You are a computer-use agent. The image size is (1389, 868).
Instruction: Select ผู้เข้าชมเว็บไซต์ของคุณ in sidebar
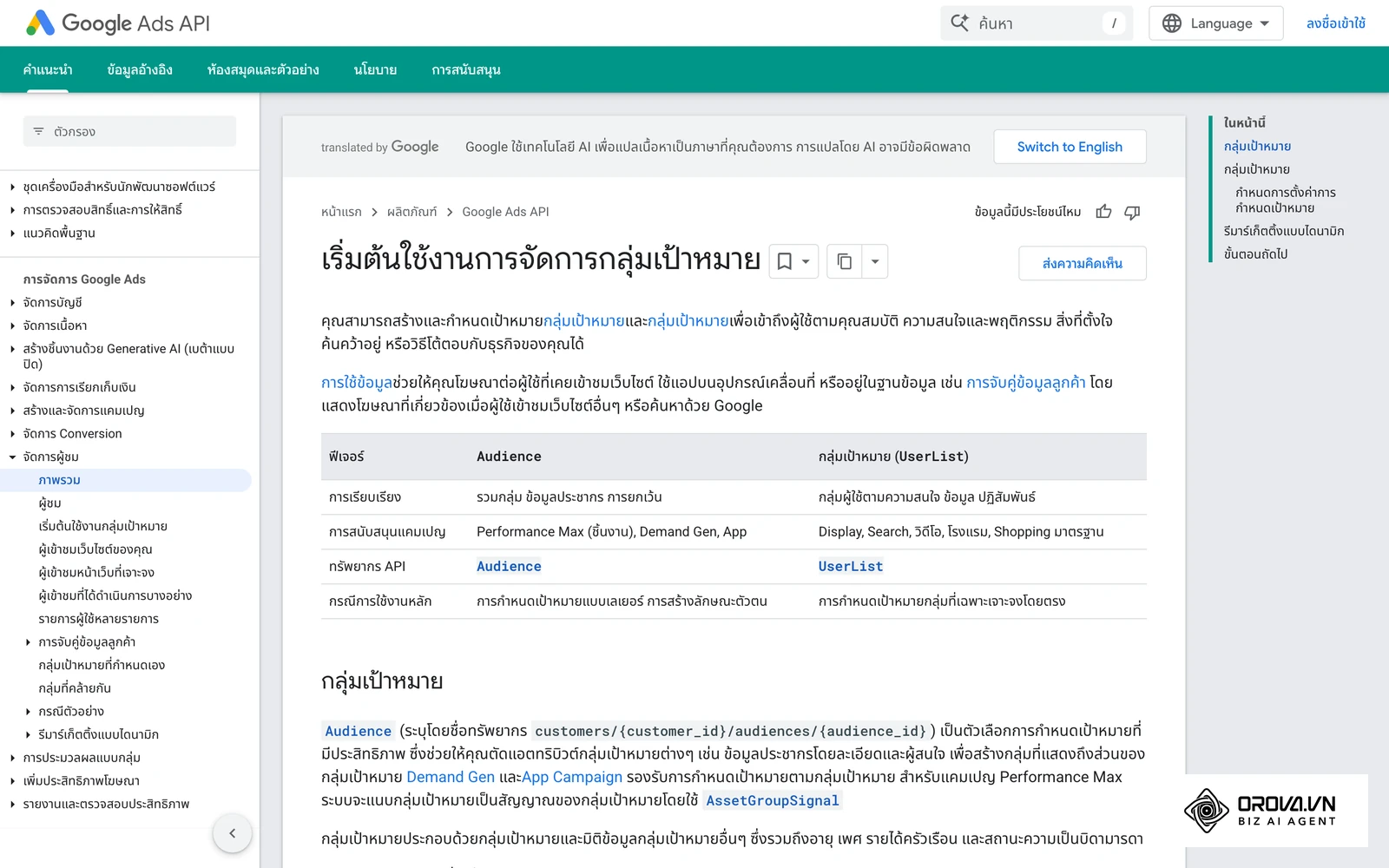click(x=95, y=549)
